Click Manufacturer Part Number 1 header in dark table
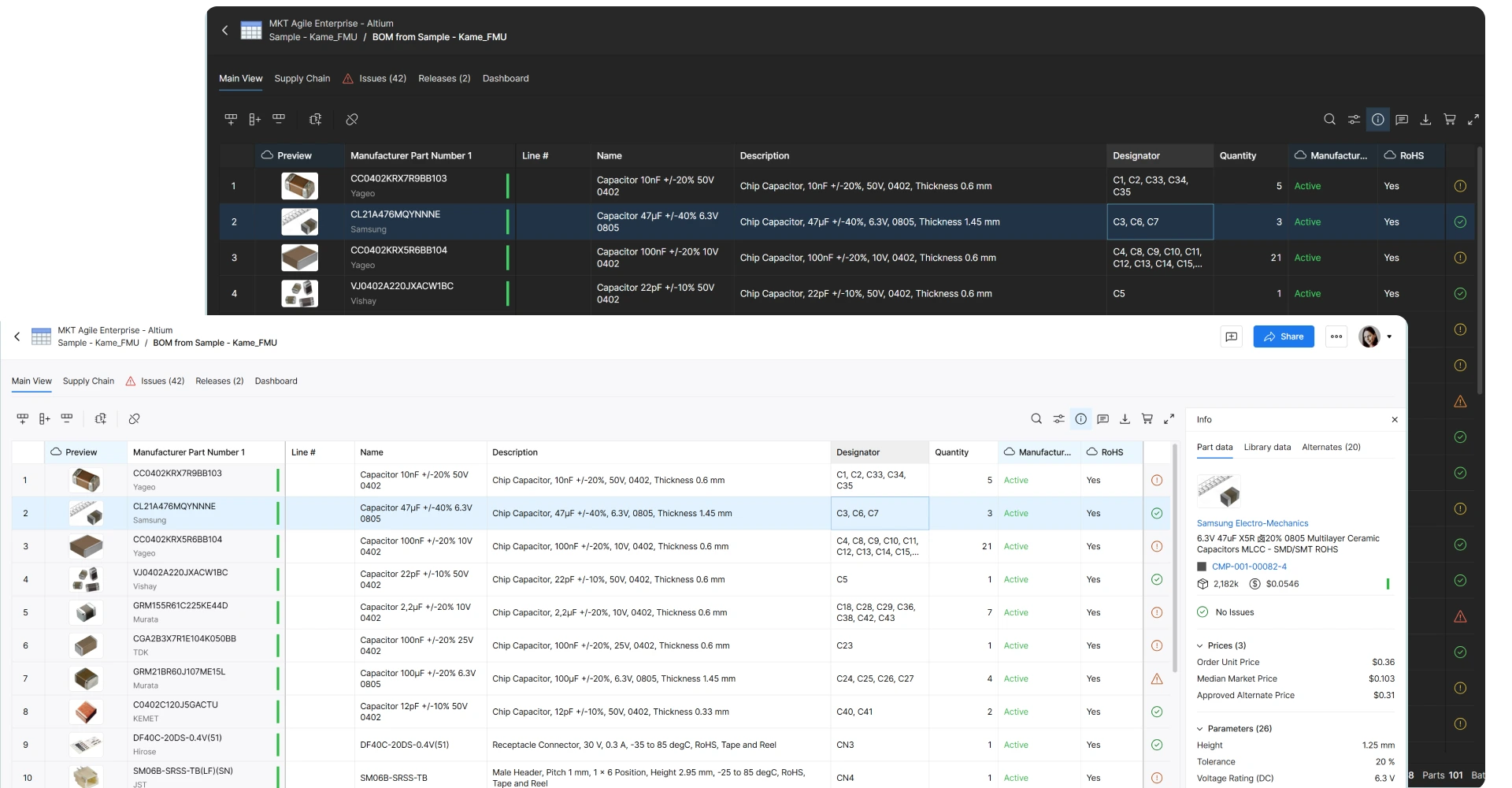Image resolution: width=1512 pixels, height=788 pixels. click(430, 155)
